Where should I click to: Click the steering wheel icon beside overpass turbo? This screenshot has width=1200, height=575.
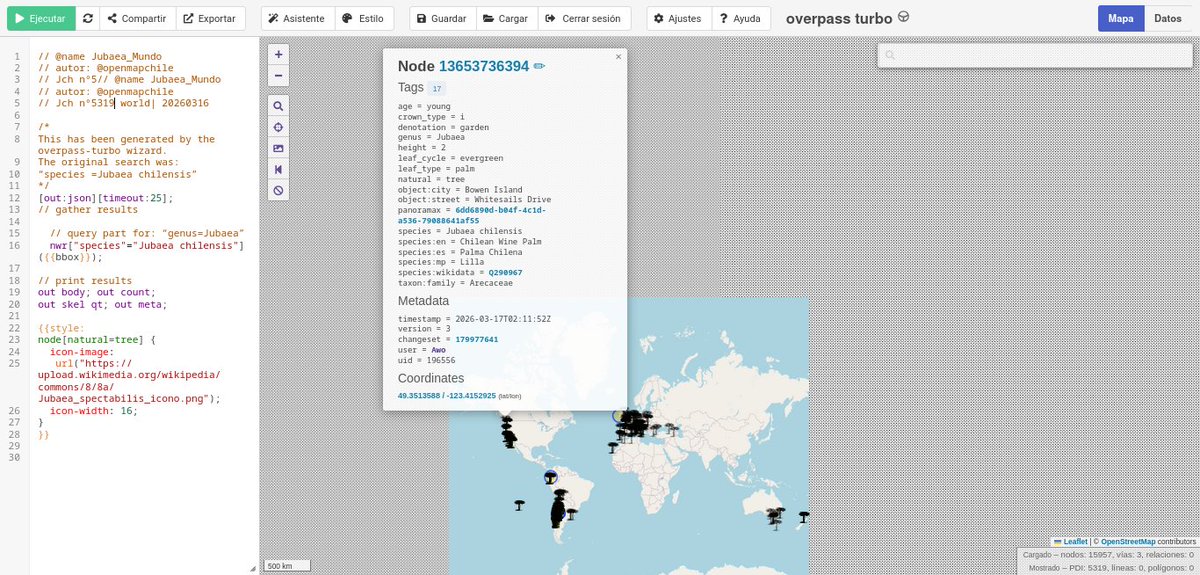click(x=904, y=17)
